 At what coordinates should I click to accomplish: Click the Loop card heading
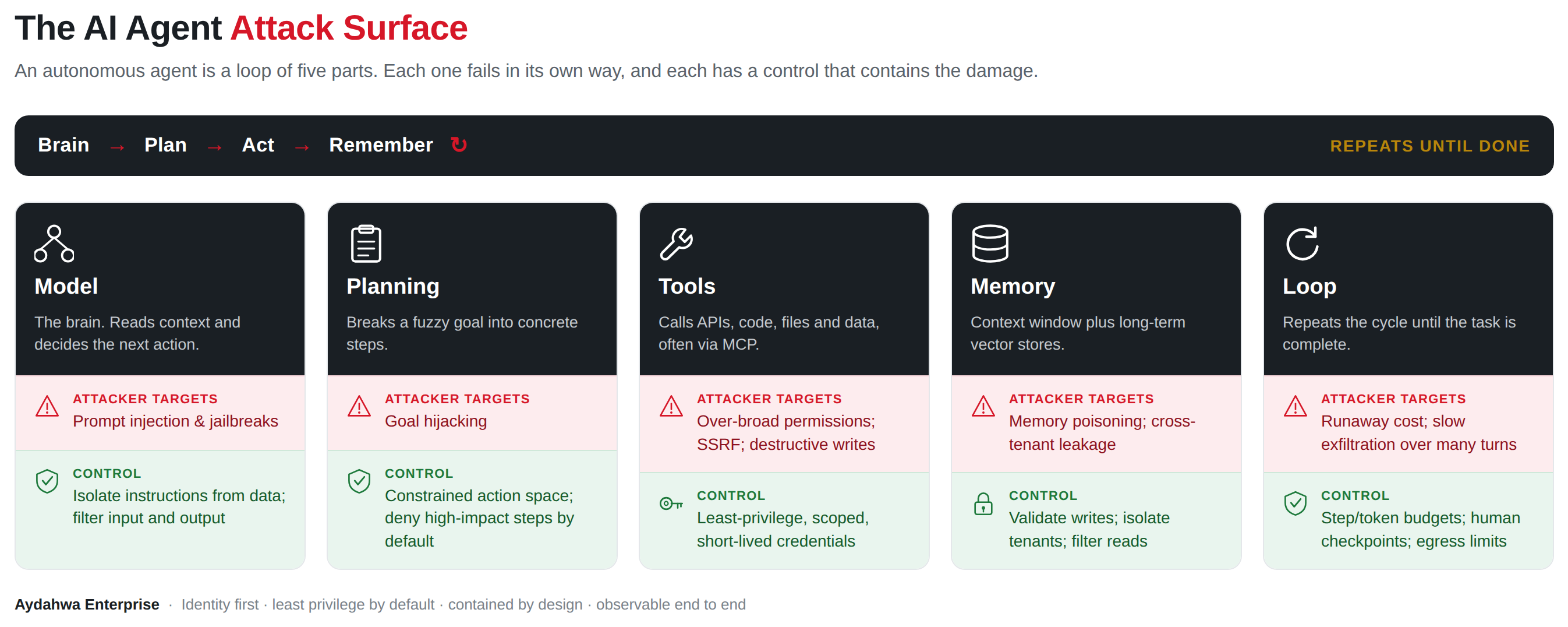pos(1309,286)
